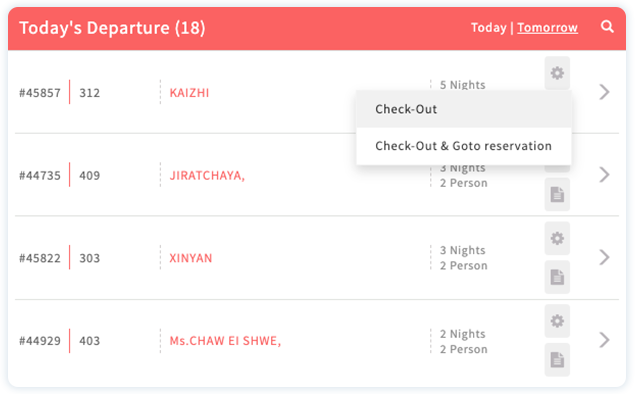The width and height of the screenshot is (635, 394).
Task: Expand XINYAN row using right chevron
Action: (x=604, y=257)
